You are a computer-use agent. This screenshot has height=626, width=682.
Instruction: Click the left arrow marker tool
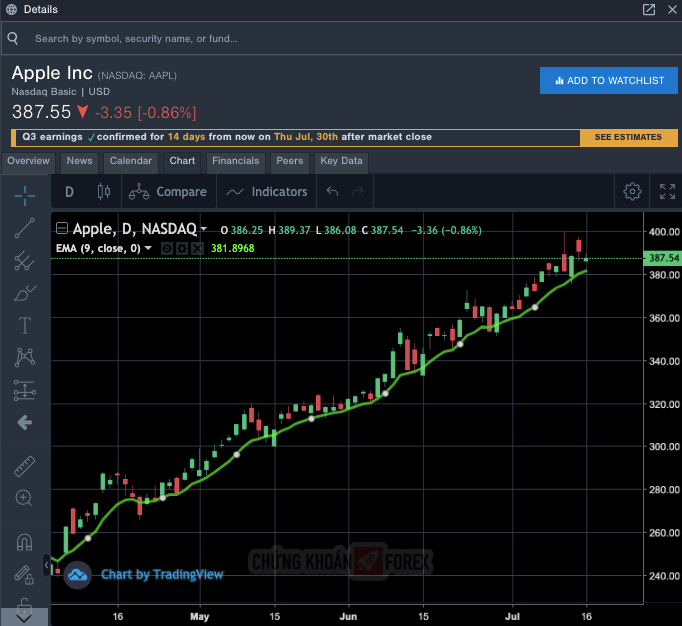tap(25, 422)
